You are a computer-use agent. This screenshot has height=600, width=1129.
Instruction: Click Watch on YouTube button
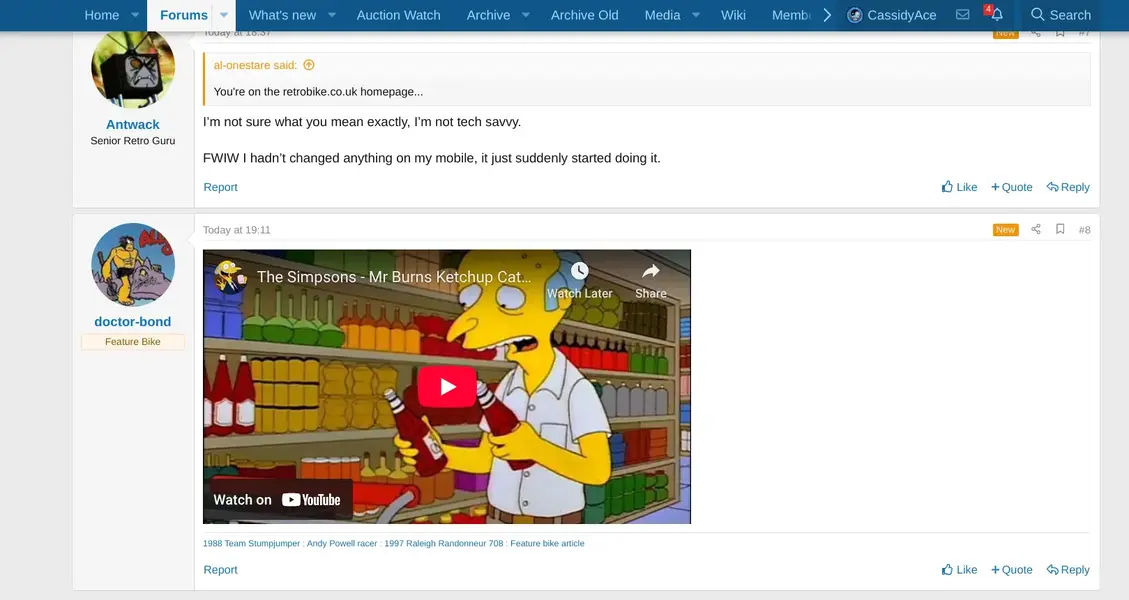click(x=277, y=500)
